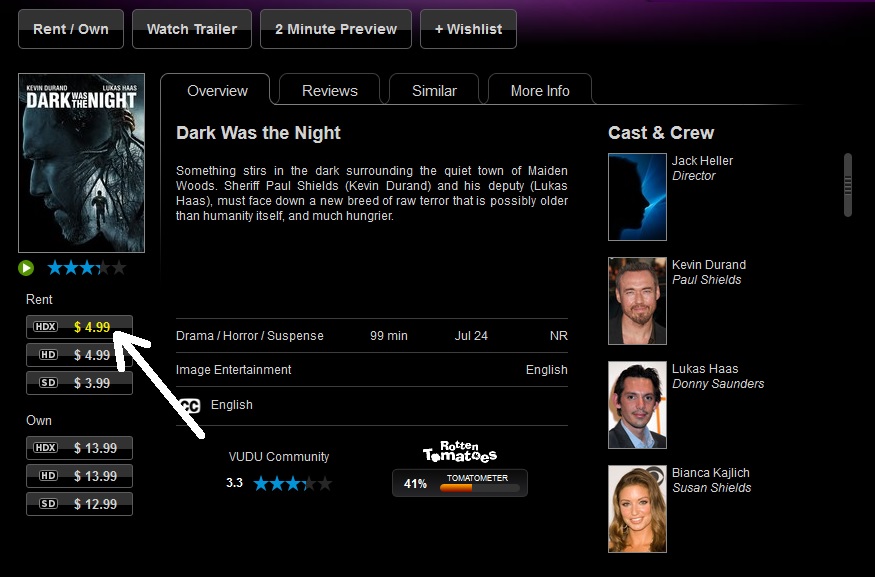Click the VUDU Community star rating
The width and height of the screenshot is (875, 577).
coord(292,483)
